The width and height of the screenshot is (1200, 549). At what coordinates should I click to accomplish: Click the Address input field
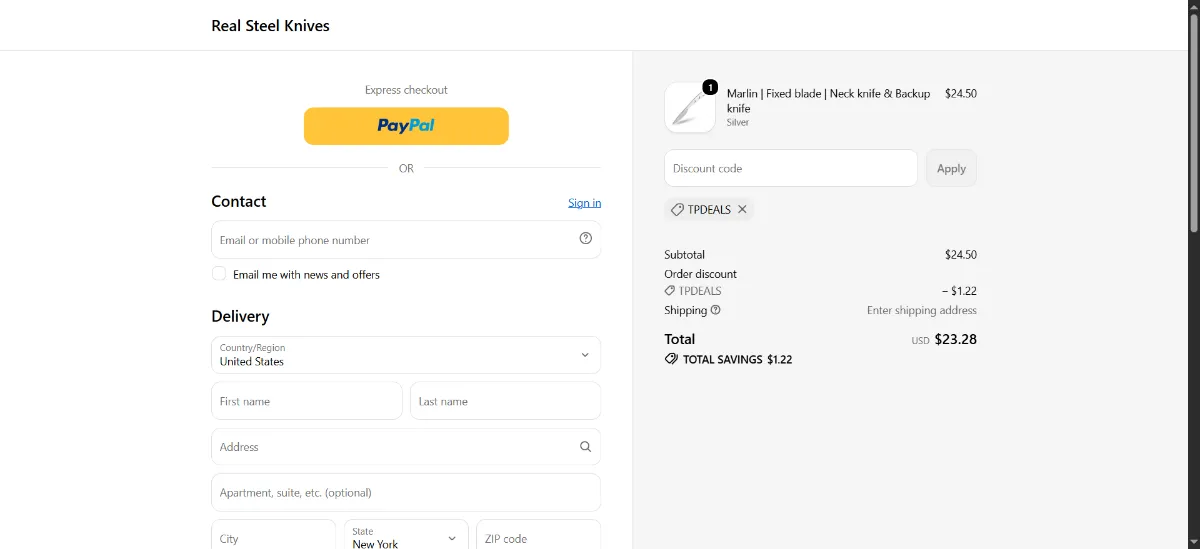pos(406,447)
